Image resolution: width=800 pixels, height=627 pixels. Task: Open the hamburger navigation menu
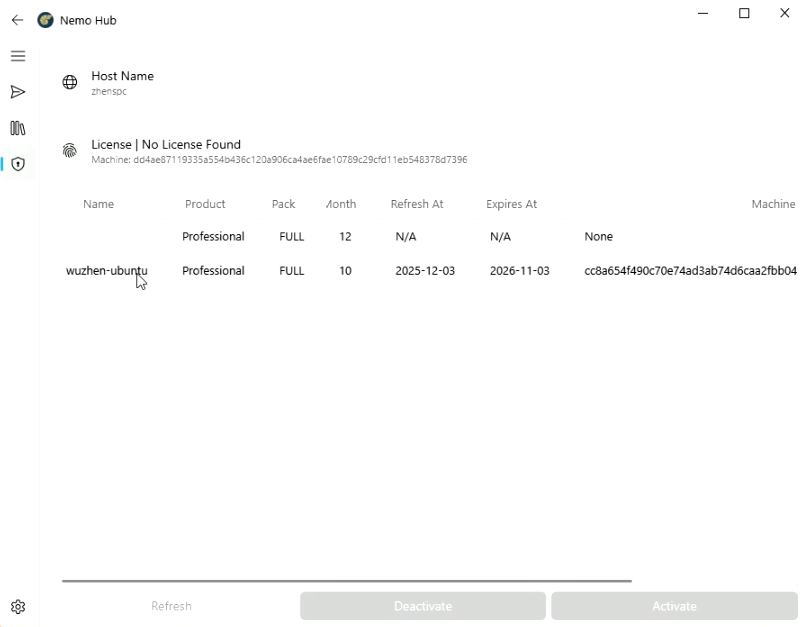(18, 56)
